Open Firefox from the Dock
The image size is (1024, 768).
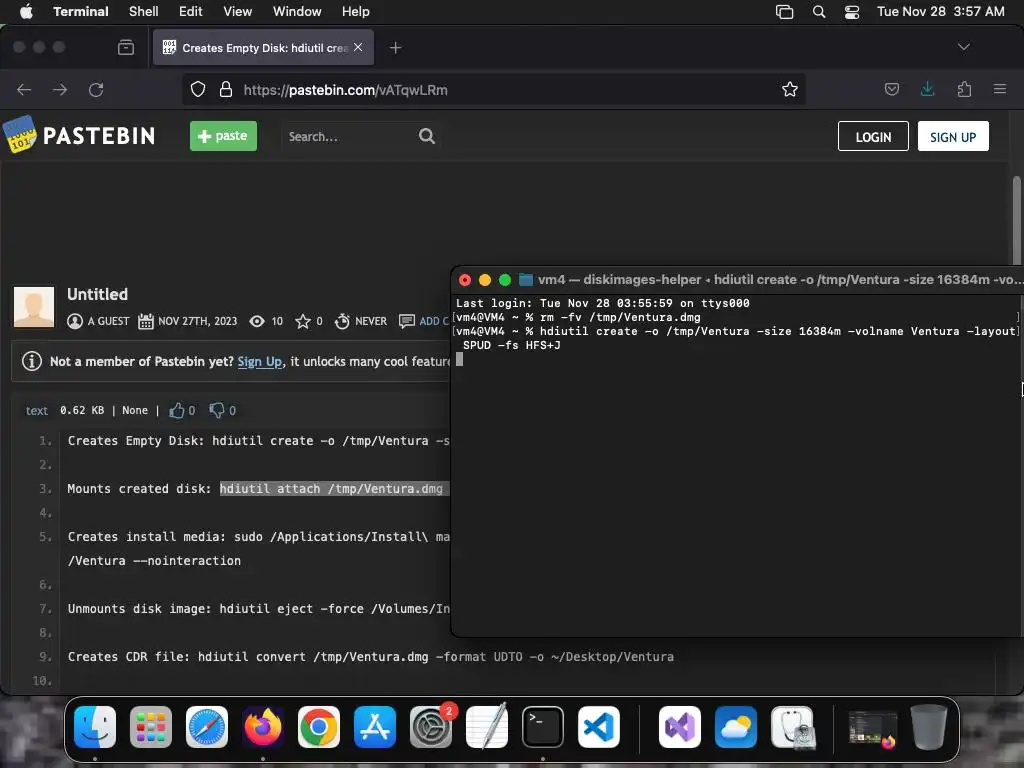pyautogui.click(x=263, y=727)
